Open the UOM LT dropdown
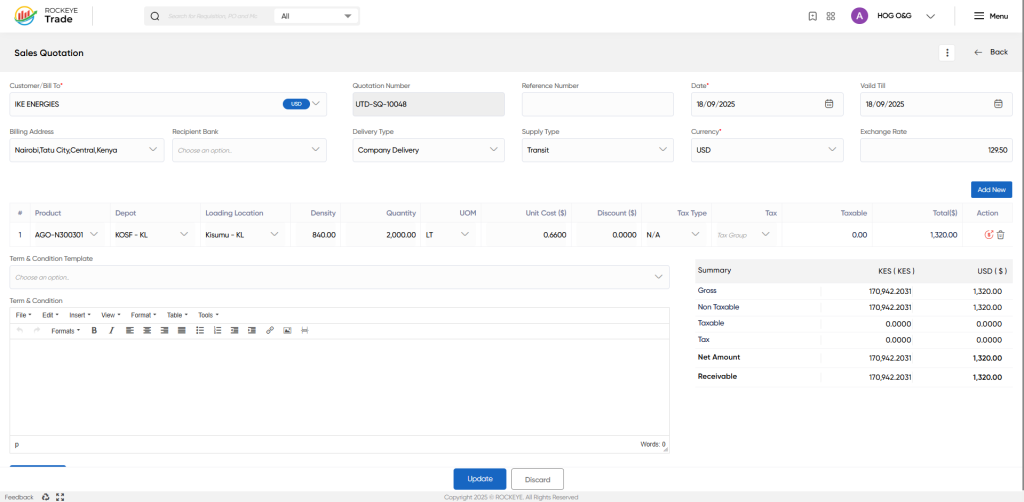The image size is (1024, 502). point(449,234)
